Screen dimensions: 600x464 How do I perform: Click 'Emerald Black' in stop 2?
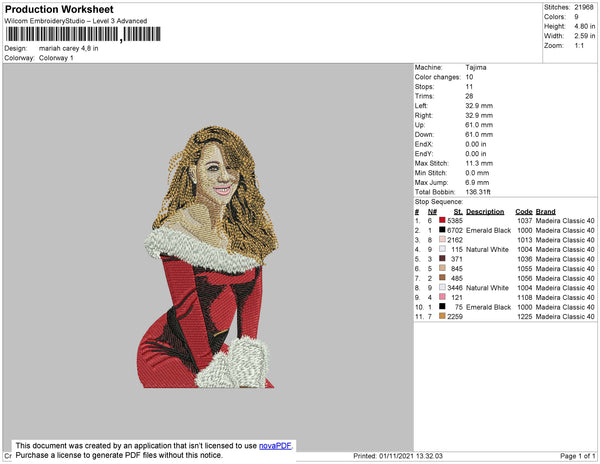click(489, 230)
